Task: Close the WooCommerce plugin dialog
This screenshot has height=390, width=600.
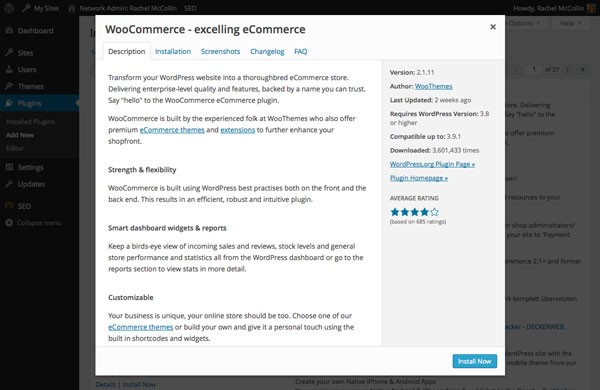Action: (493, 27)
